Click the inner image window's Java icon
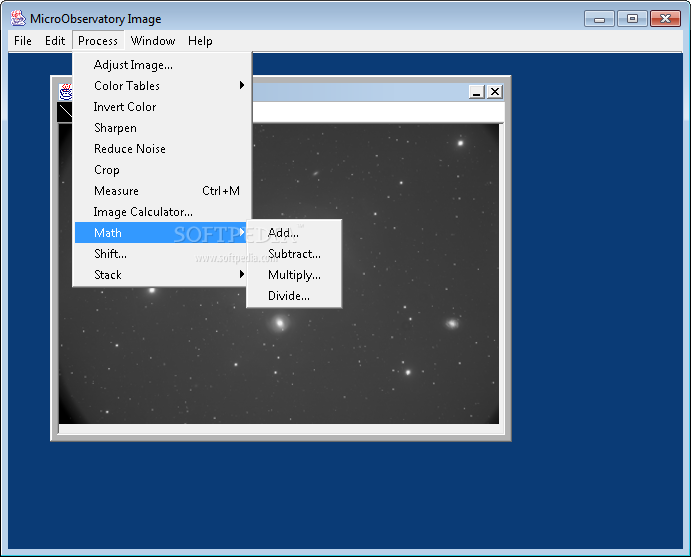The height and width of the screenshot is (557, 691). click(66, 92)
